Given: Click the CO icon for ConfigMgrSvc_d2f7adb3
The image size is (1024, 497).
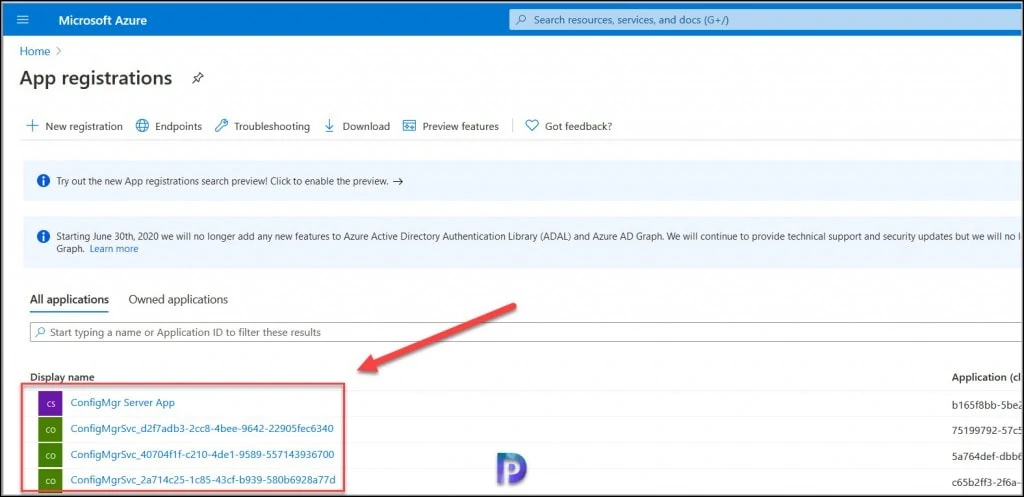Looking at the screenshot, I should 50,430.
